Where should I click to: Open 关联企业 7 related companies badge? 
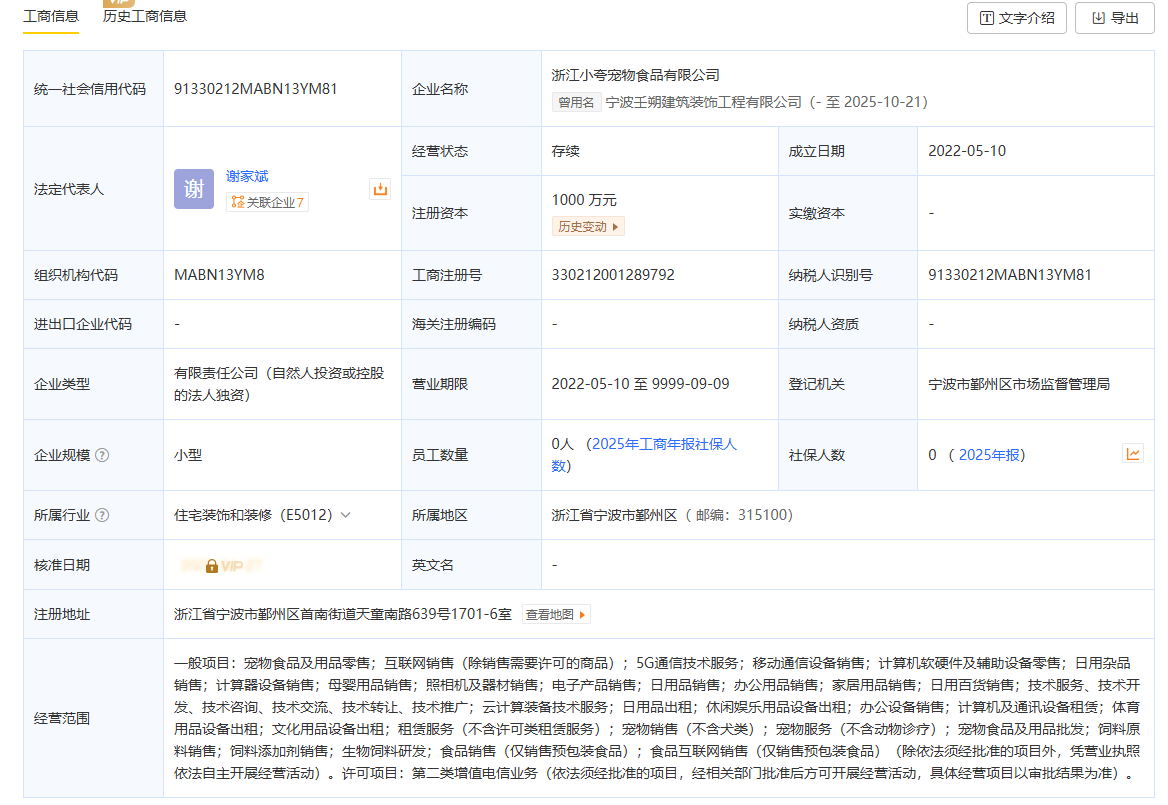coord(267,203)
